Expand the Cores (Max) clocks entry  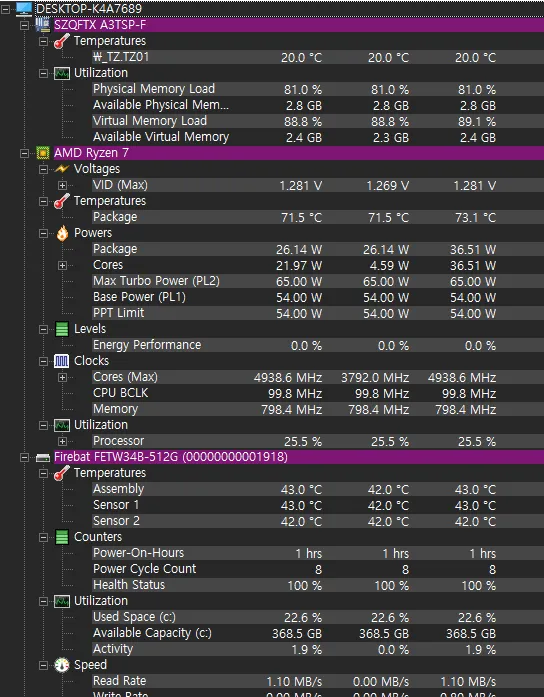coord(62,377)
